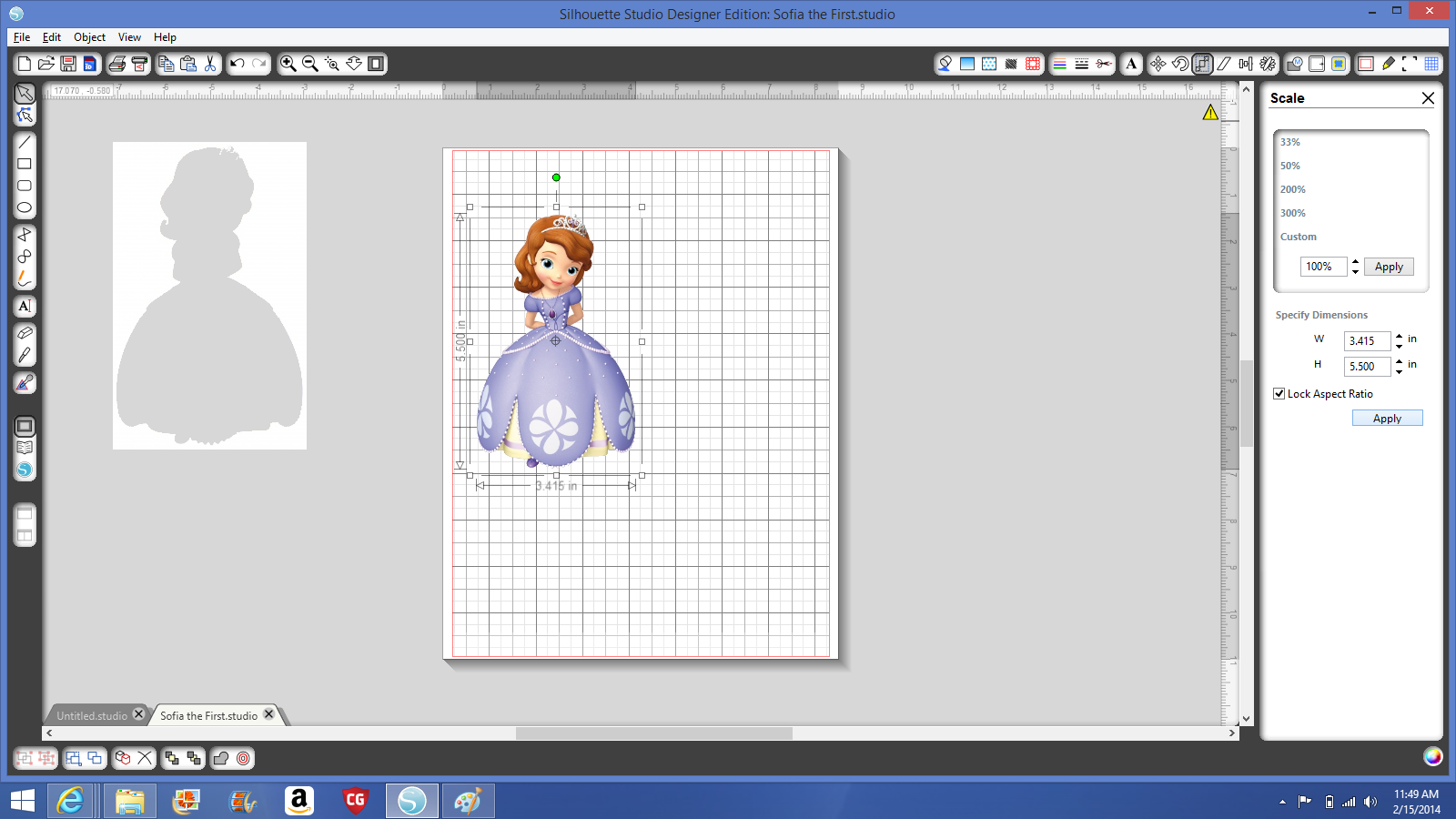
Task: Choose the 50% scale preset
Action: point(1290,166)
